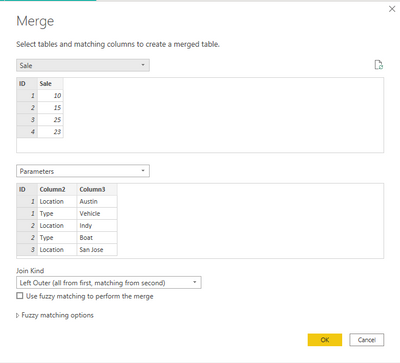Click Location cell in San Jose row
The image size is (400, 363).
pyautogui.click(x=57, y=249)
